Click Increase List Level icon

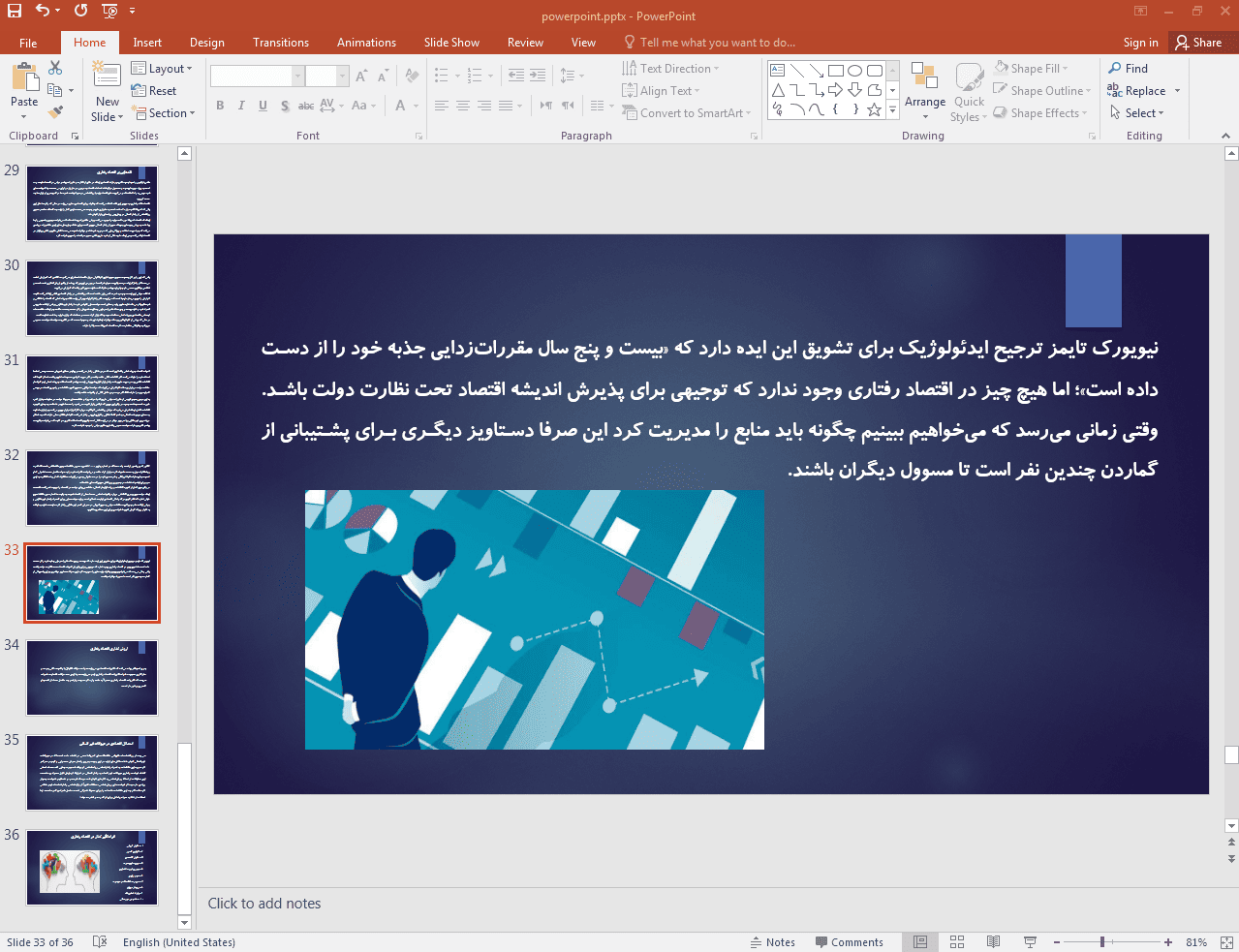point(538,76)
